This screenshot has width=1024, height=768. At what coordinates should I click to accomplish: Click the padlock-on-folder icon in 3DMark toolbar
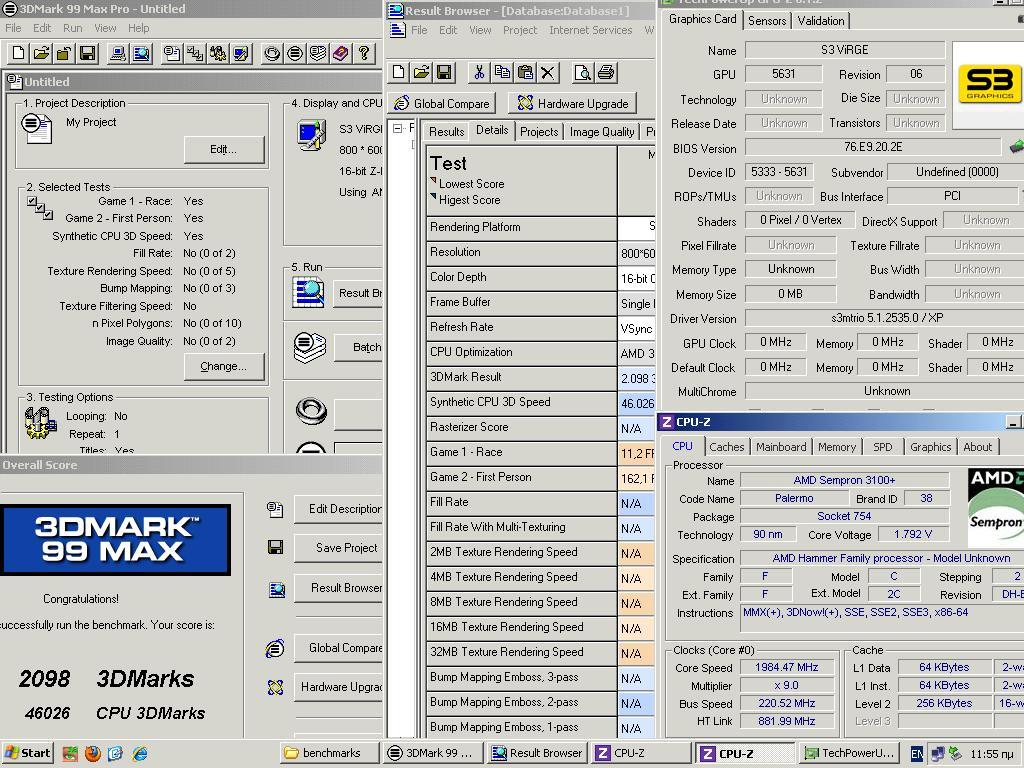pos(64,54)
